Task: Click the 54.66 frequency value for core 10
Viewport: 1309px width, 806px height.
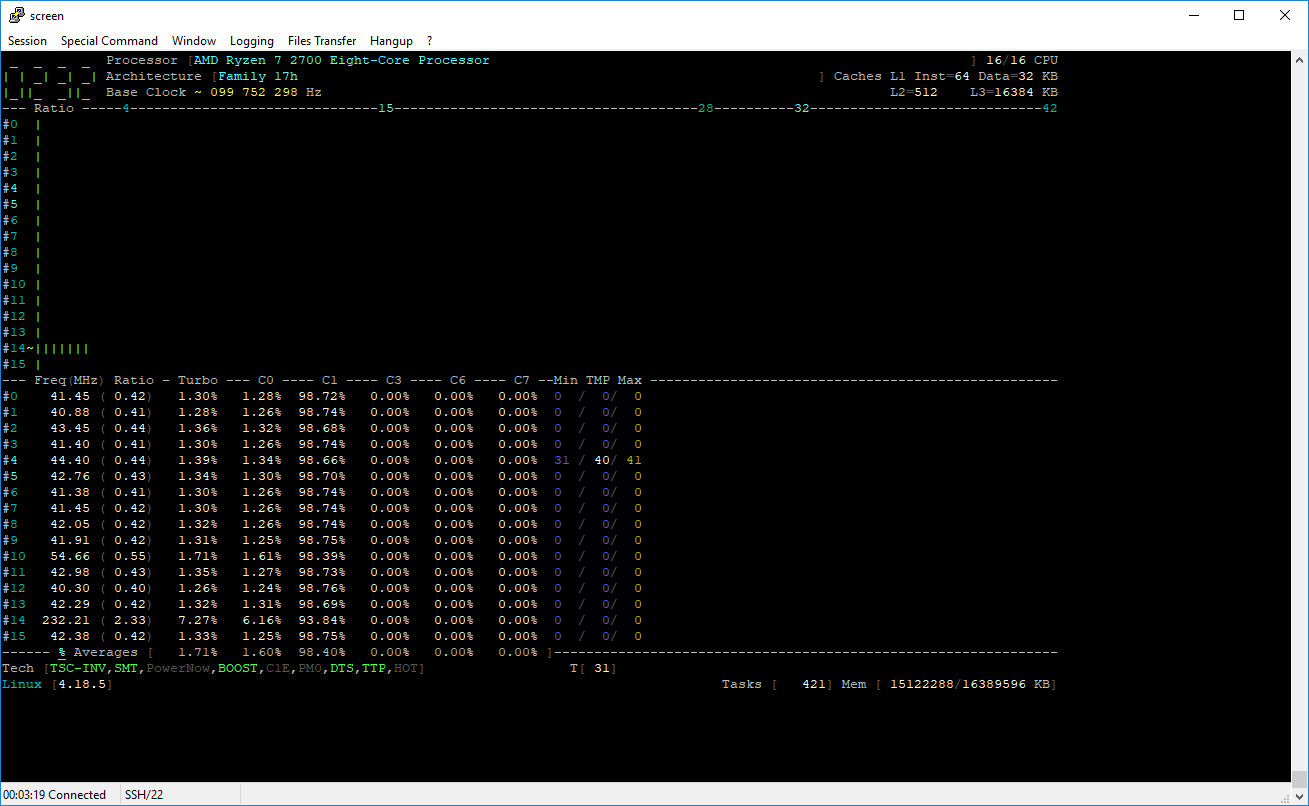Action: [70, 556]
